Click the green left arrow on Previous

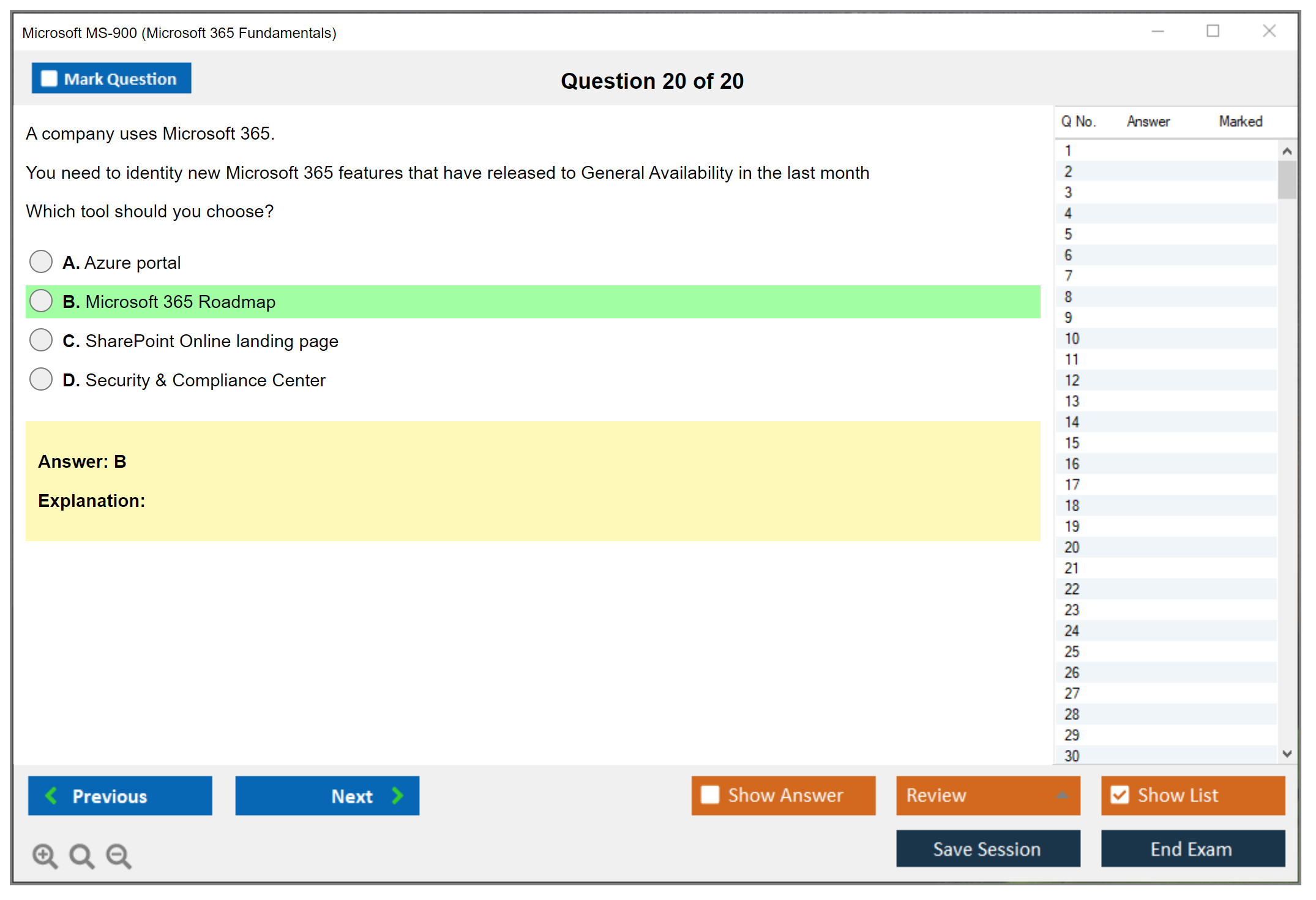51,795
